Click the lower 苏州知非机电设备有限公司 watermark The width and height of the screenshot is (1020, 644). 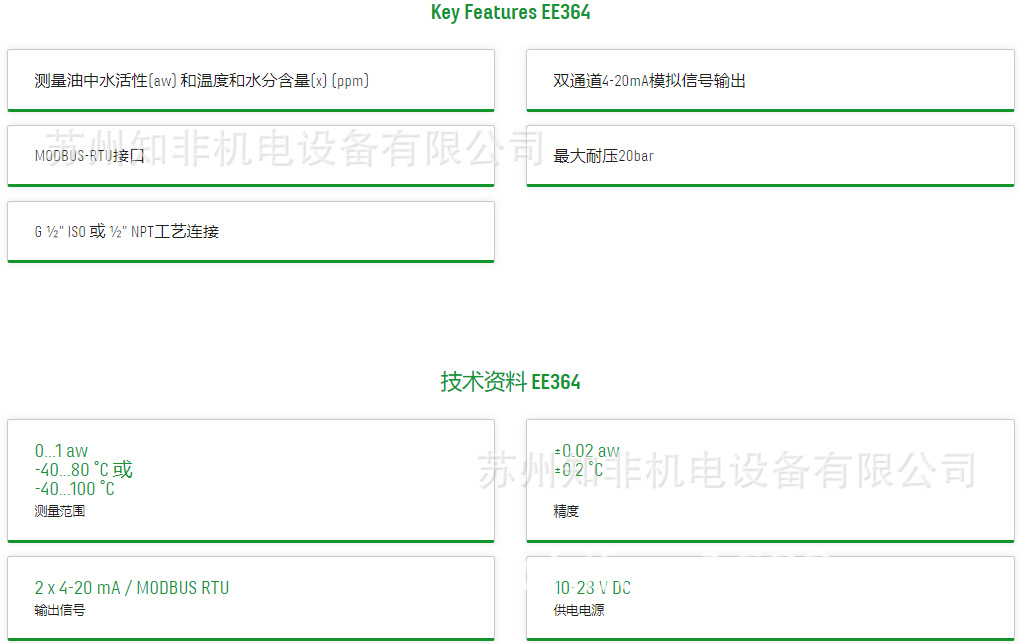tap(726, 470)
